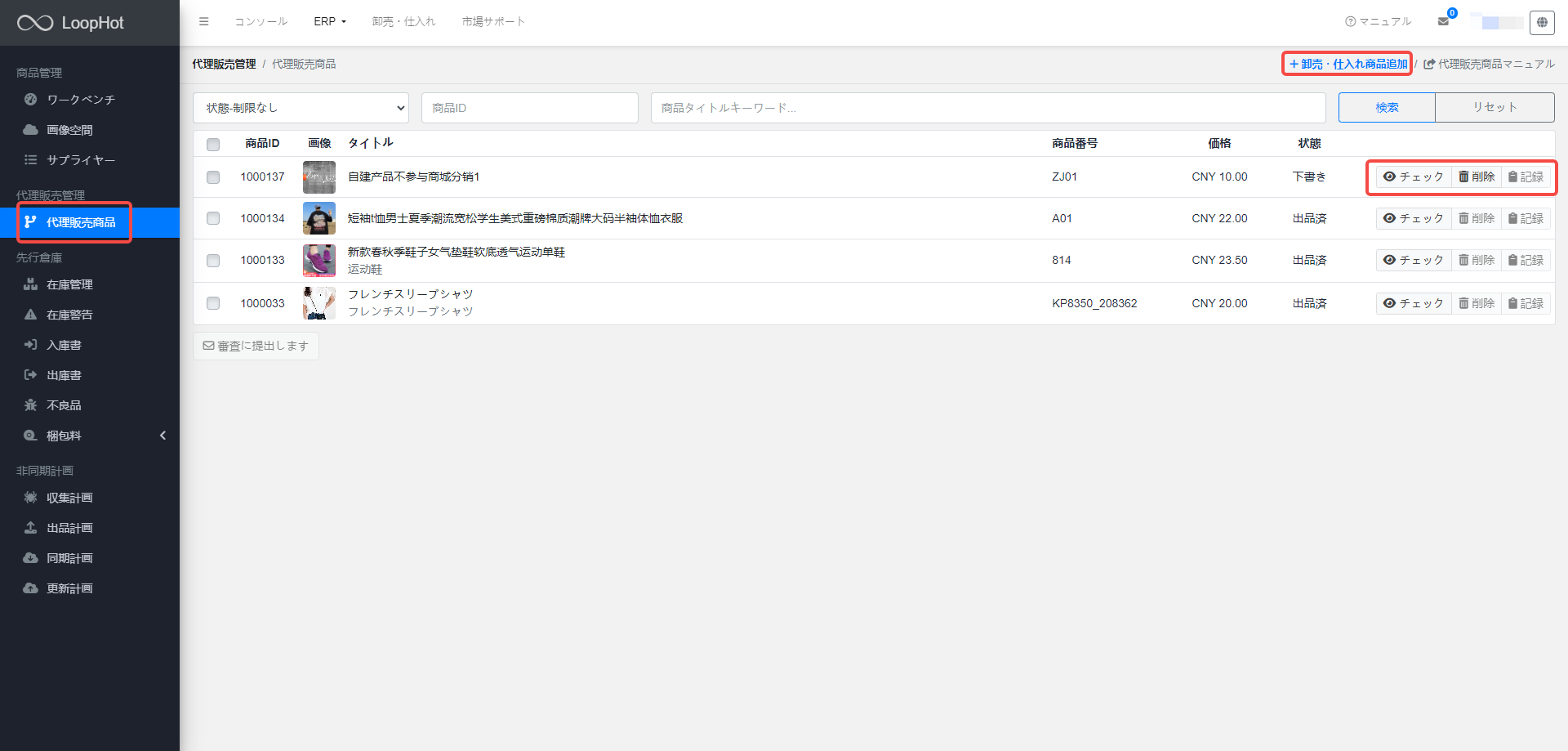Click the 検索 search button

point(1387,107)
